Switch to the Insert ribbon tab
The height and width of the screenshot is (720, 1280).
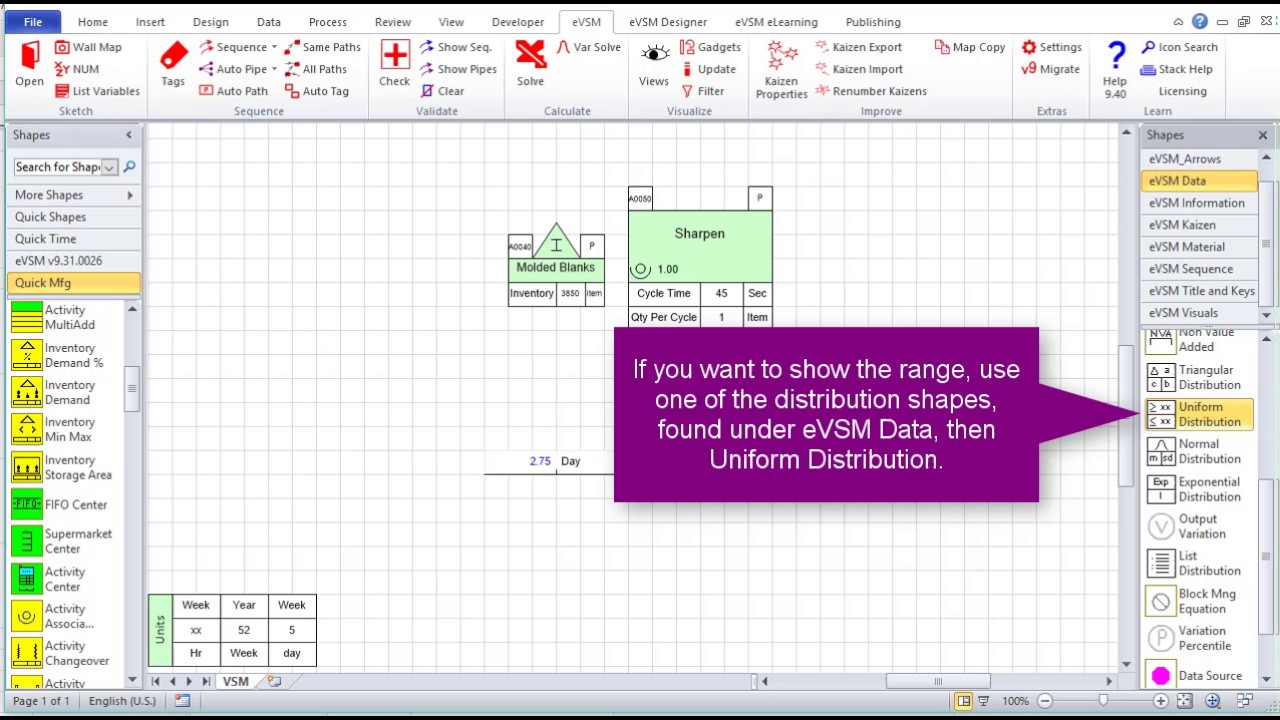150,22
